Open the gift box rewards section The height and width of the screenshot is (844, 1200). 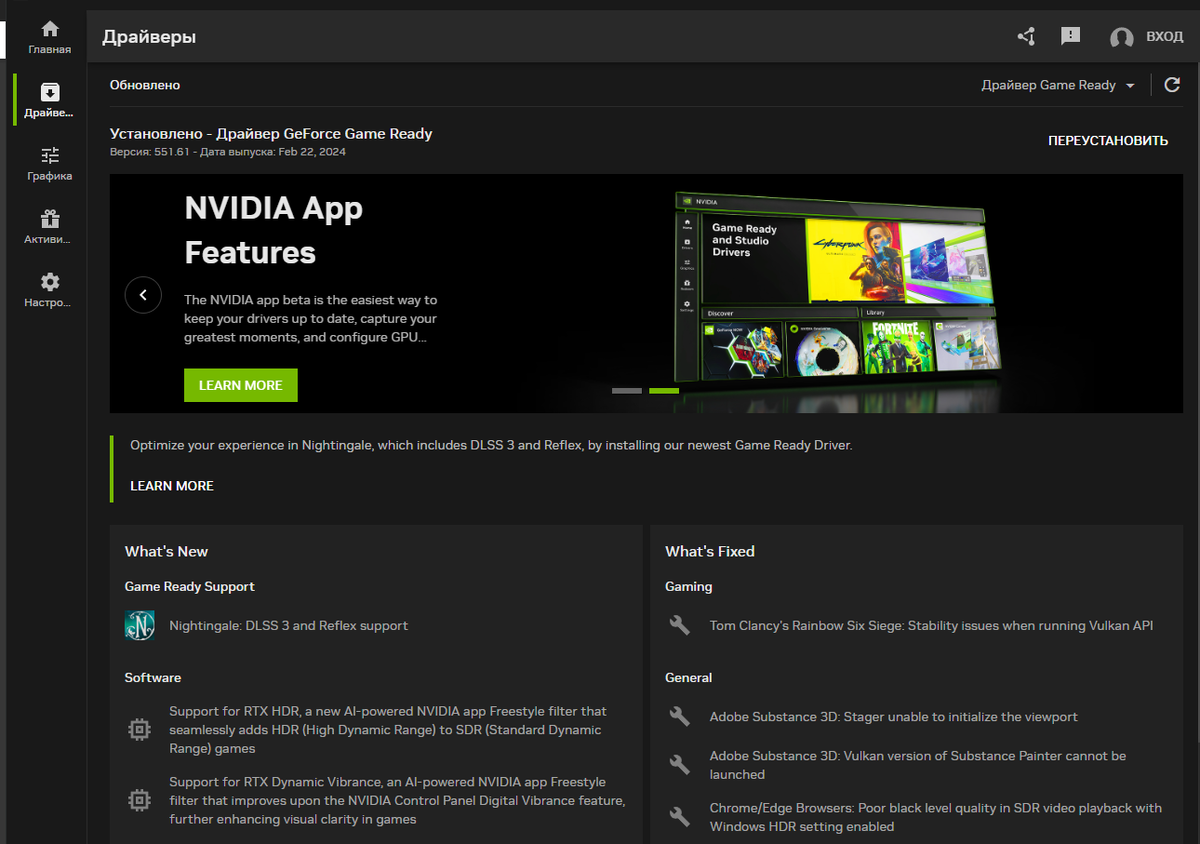(x=49, y=227)
